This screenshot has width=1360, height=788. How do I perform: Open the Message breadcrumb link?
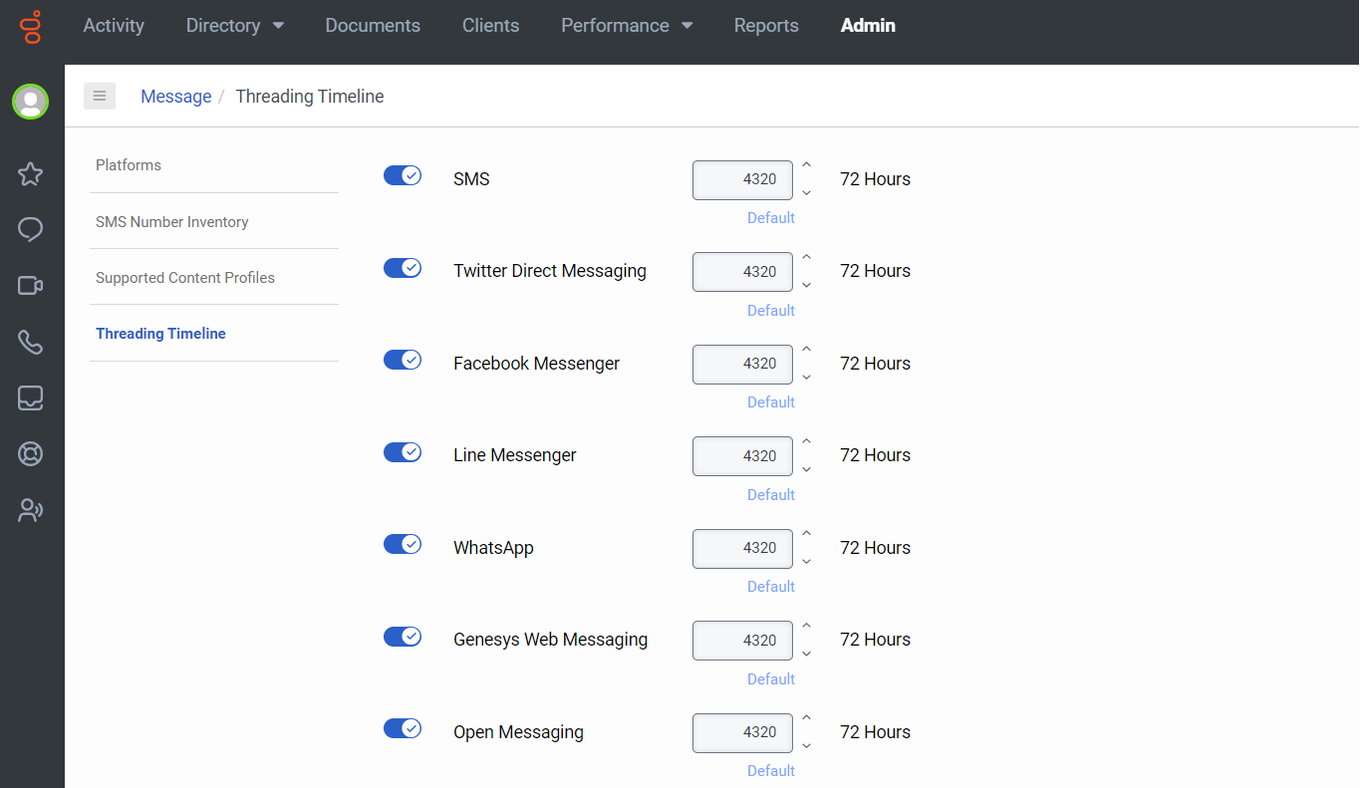(176, 96)
